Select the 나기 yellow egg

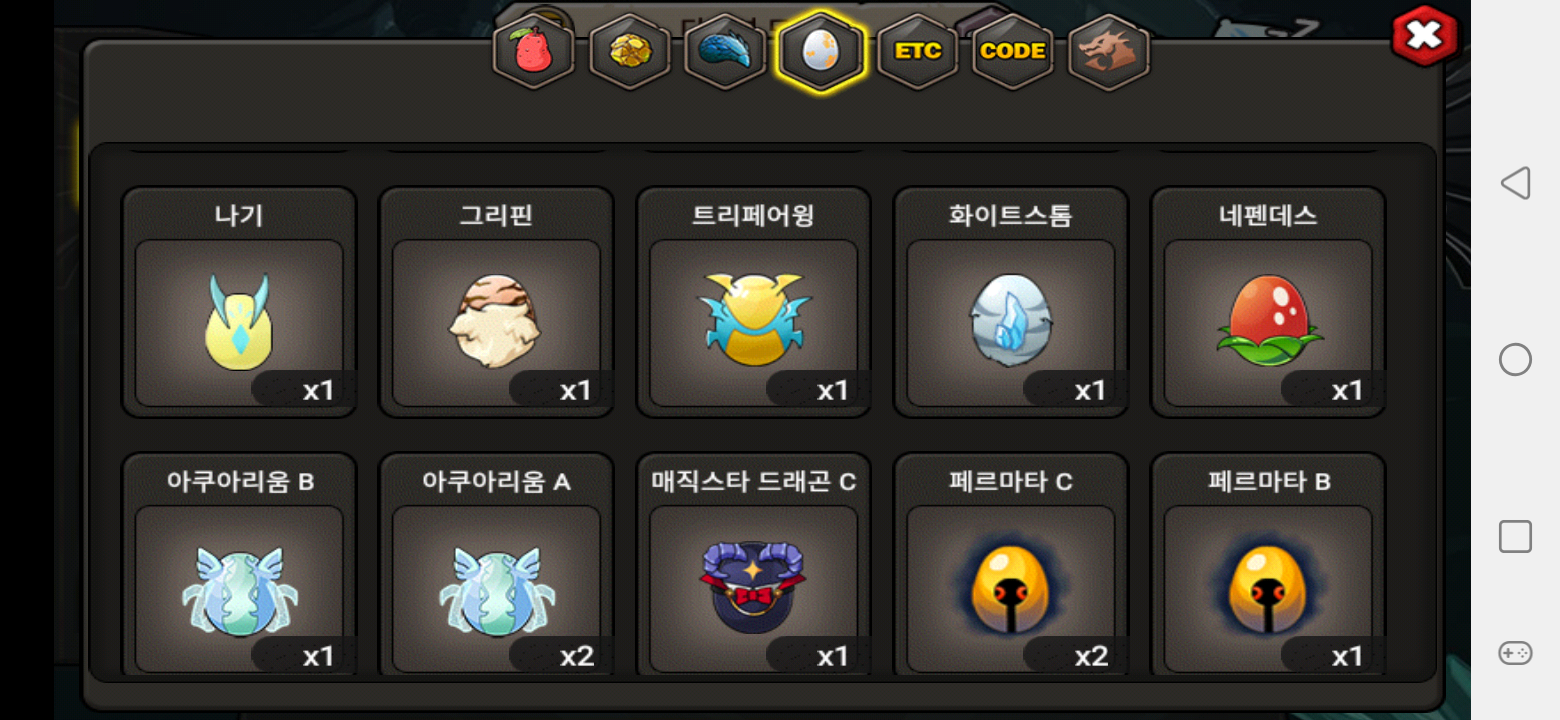click(x=239, y=302)
